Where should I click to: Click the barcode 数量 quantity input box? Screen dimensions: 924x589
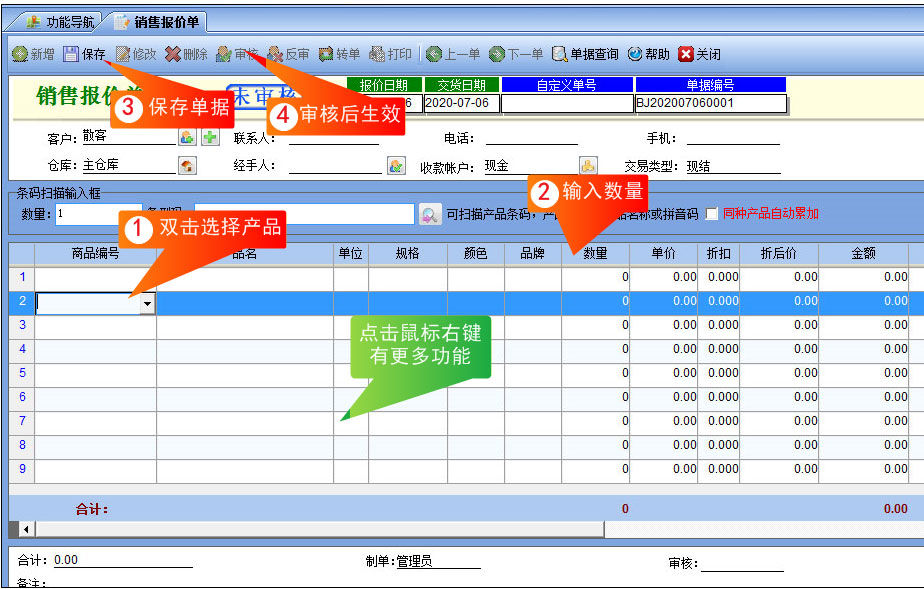99,214
